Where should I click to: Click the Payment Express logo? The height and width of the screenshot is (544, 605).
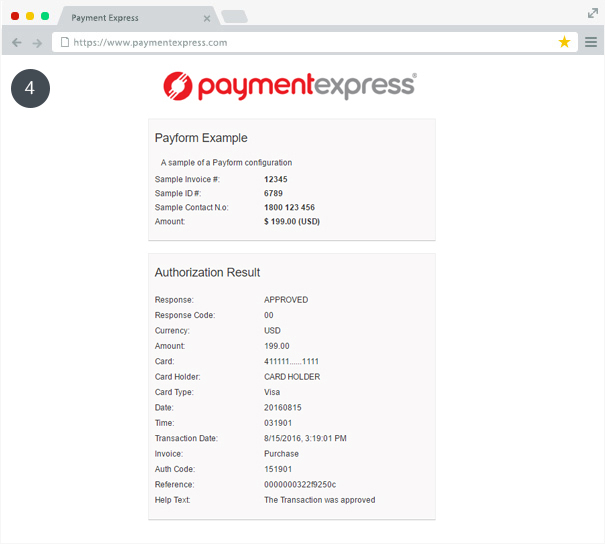click(290, 86)
